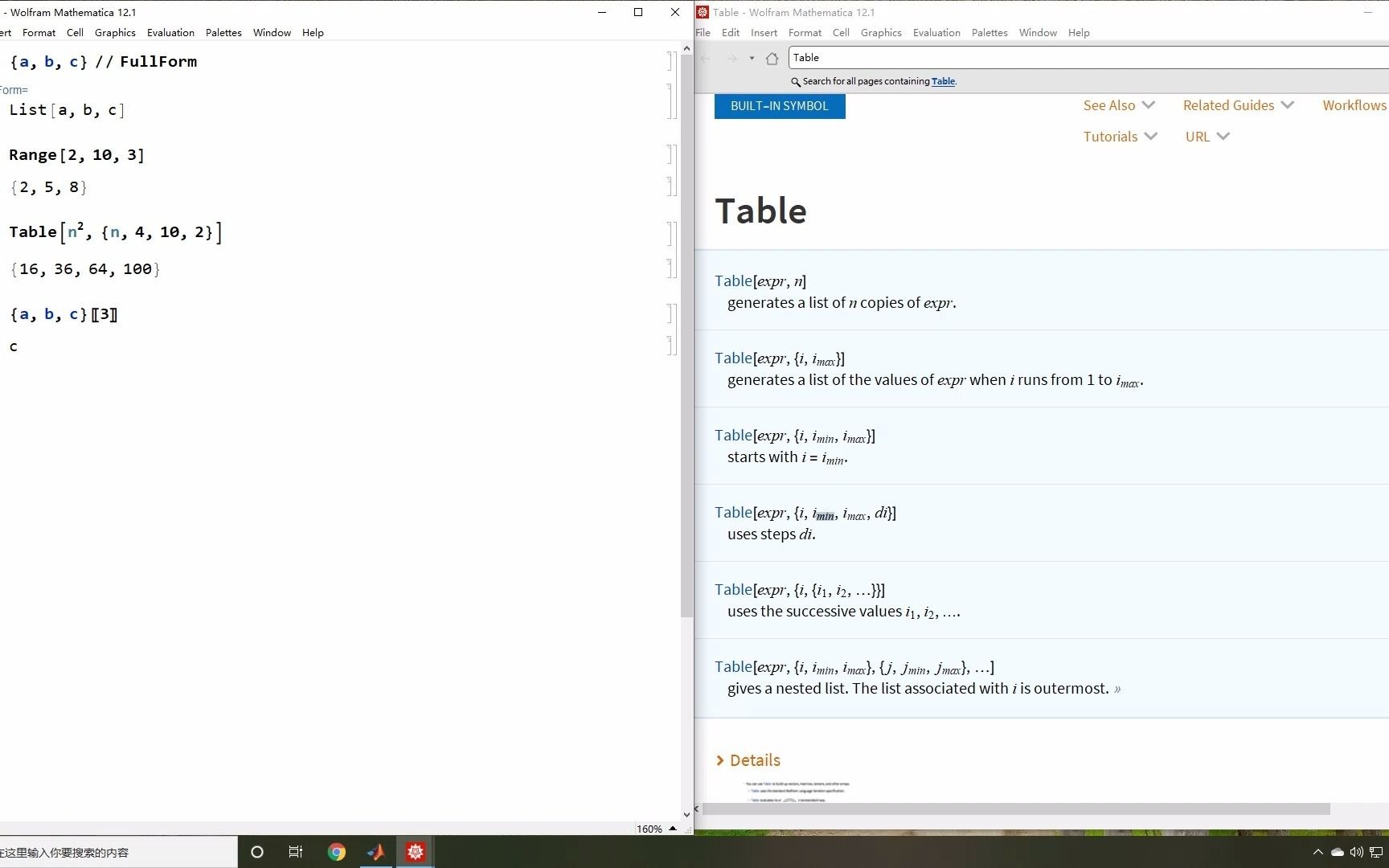Open Task View icon in taskbar
Viewport: 1389px width, 868px height.
click(296, 852)
